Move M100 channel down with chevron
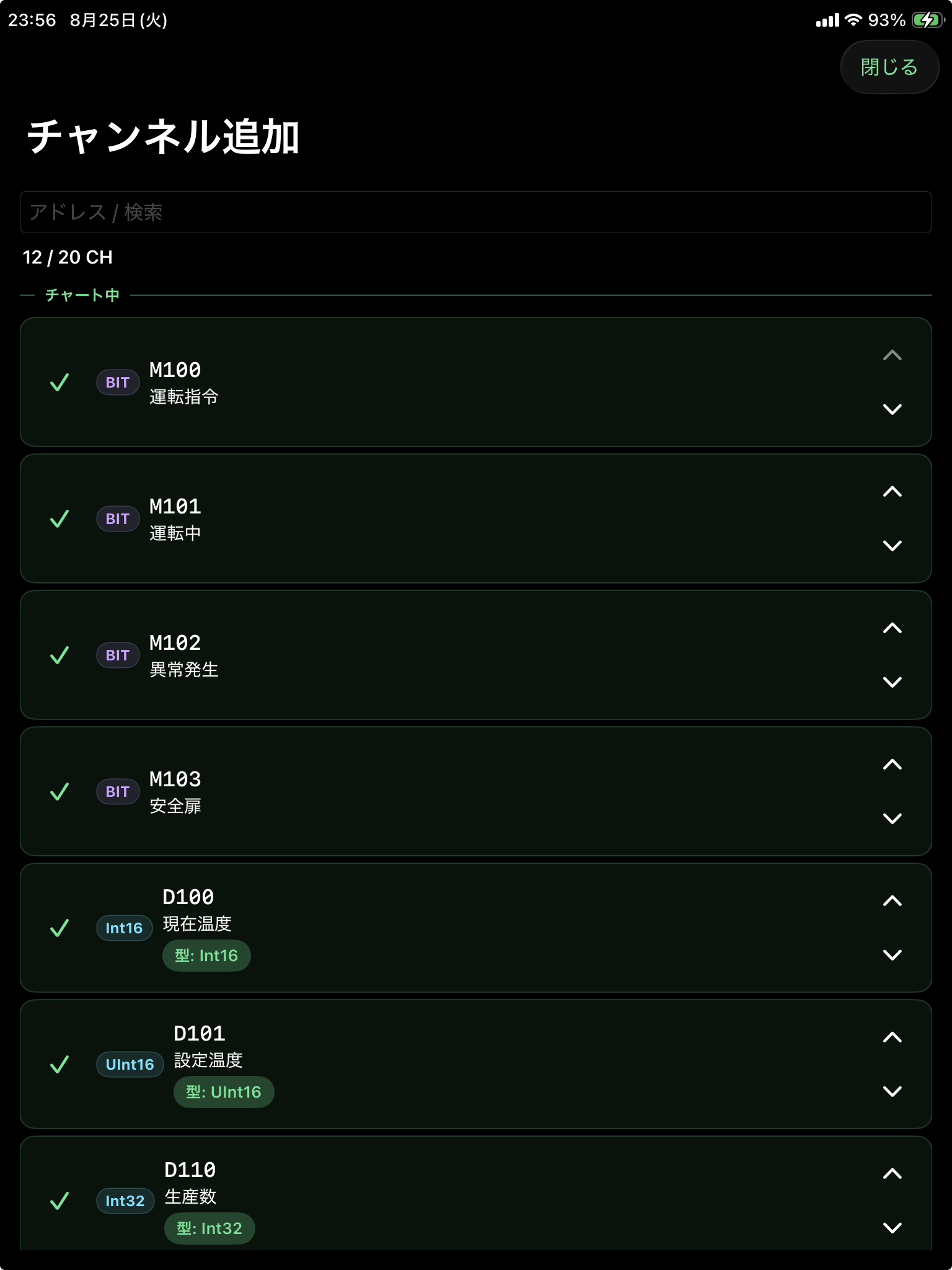The image size is (952, 1270). 892,409
